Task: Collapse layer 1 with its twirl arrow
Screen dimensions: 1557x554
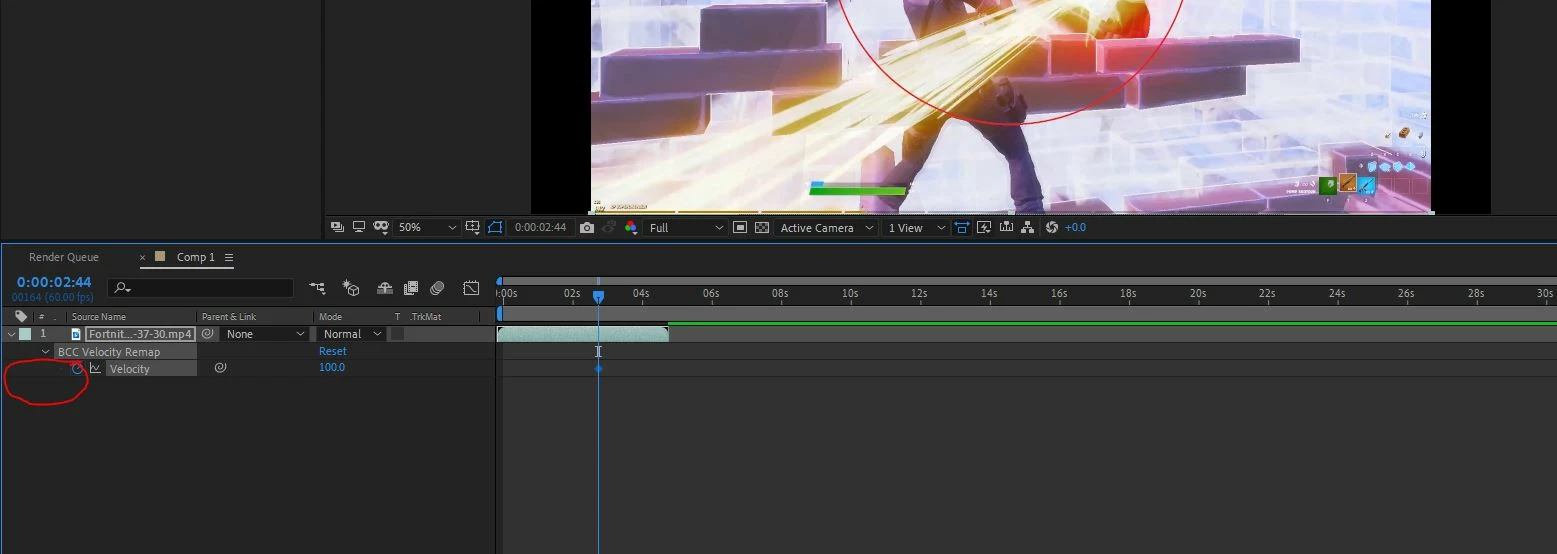Action: [11, 334]
